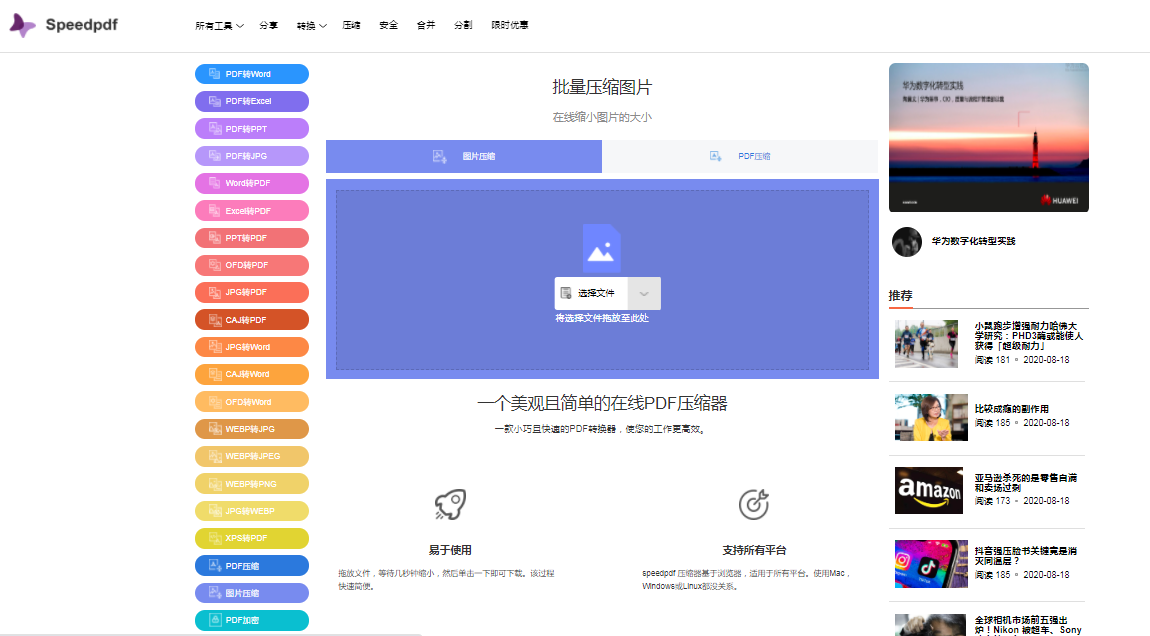
Task: Switch to the PDF压缩 tab
Action: tap(740, 156)
